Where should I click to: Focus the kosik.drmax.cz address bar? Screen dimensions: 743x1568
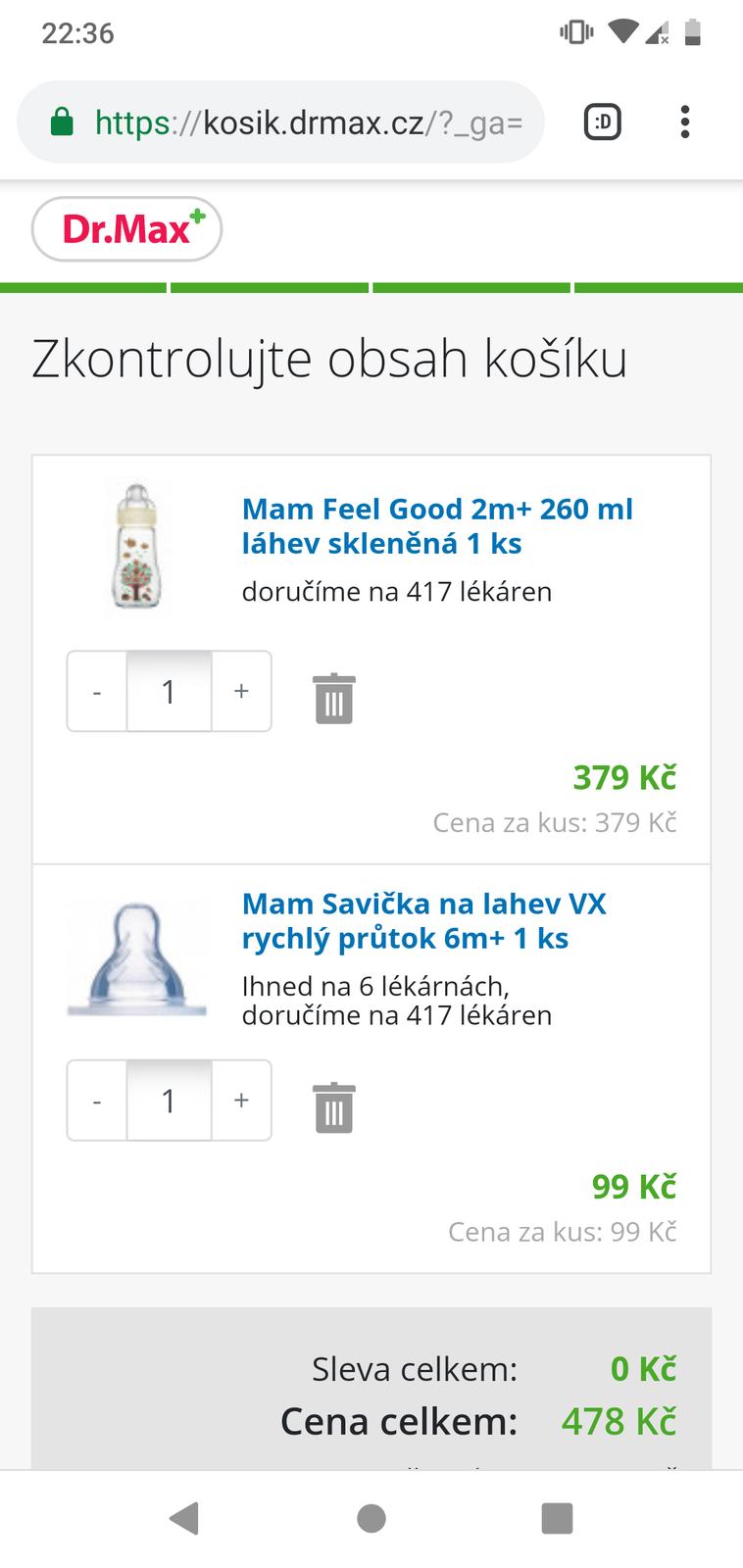[308, 122]
